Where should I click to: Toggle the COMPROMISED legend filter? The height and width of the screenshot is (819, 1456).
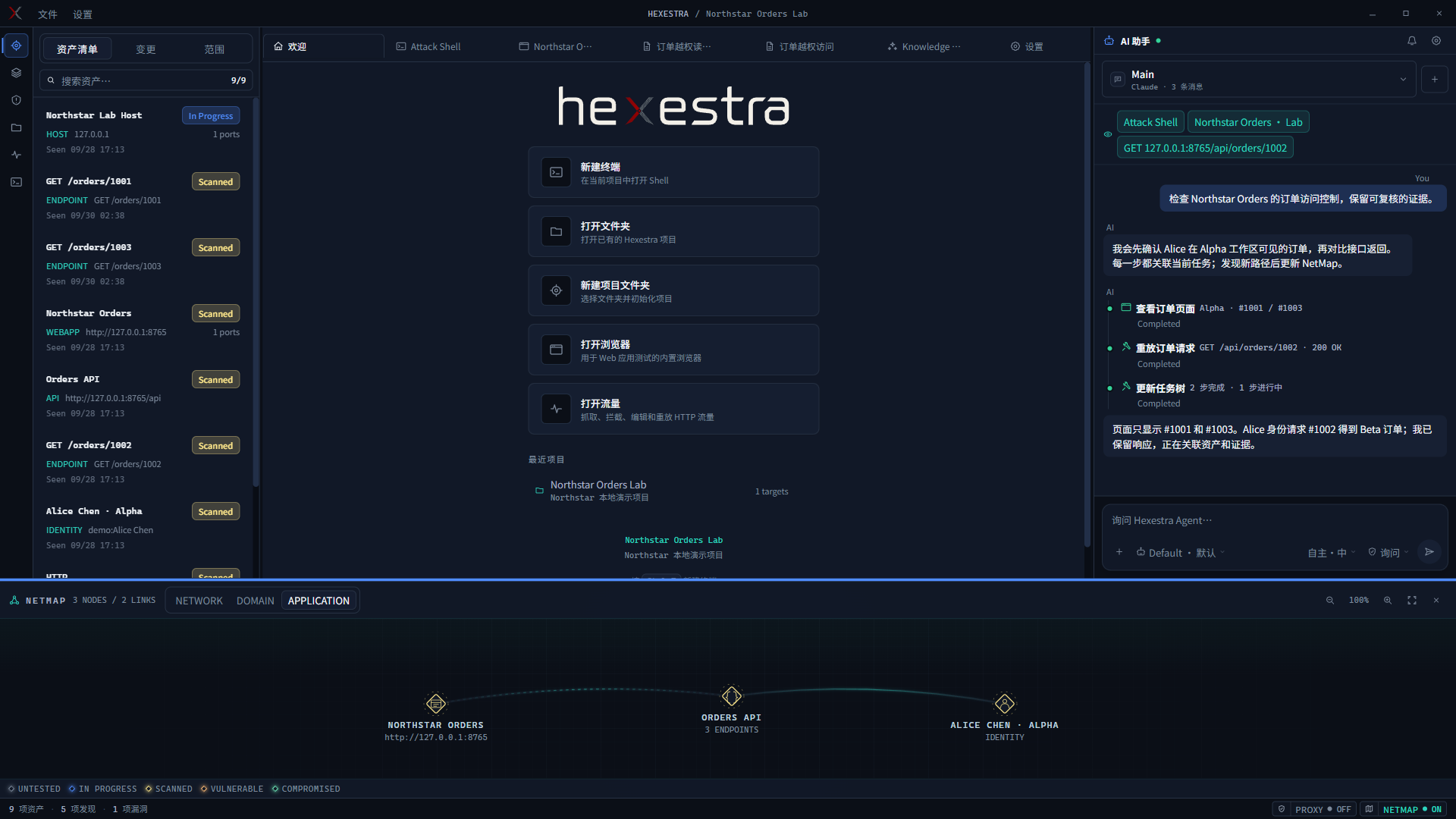[306, 789]
